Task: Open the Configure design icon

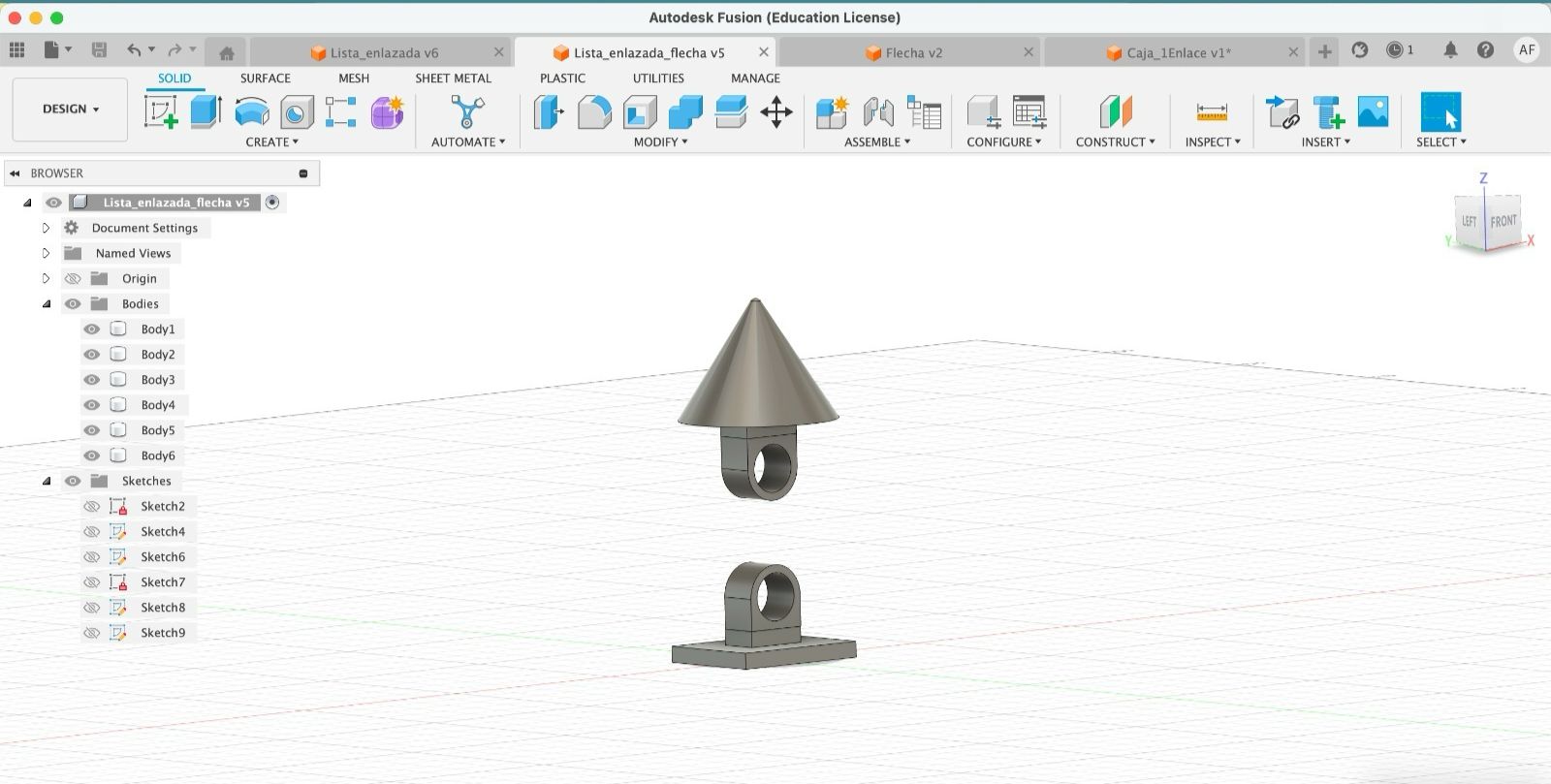Action: [983, 112]
